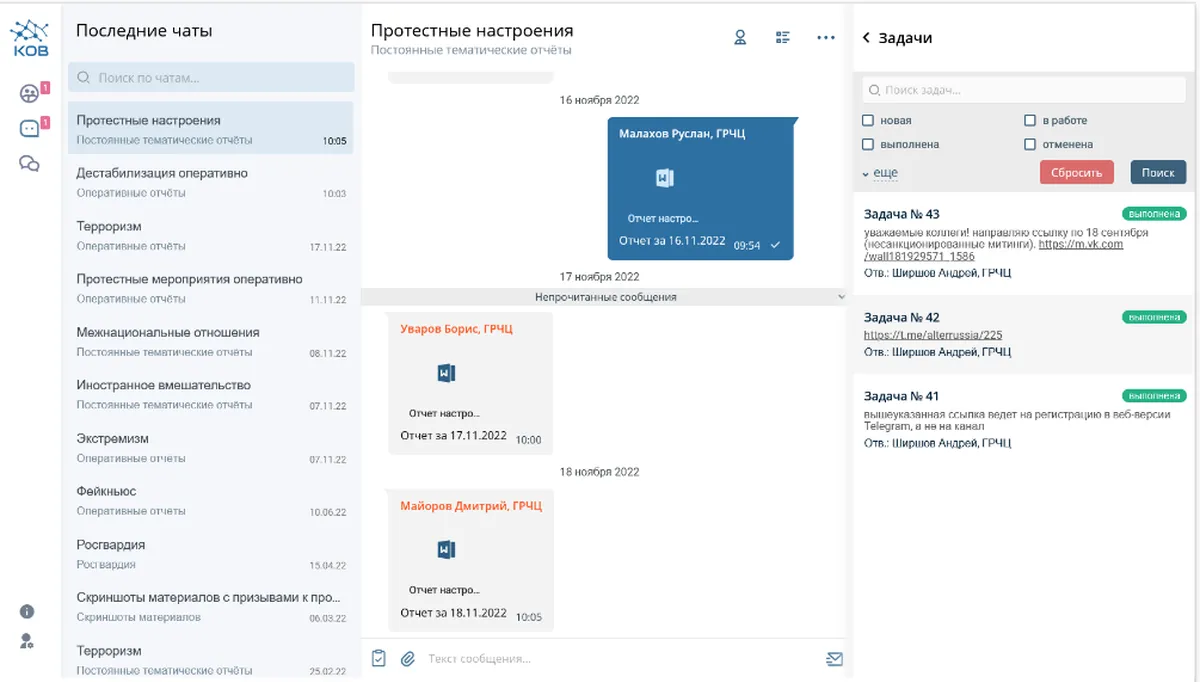Expand the "еще" additional filters
1200x682 pixels.
tap(881, 173)
